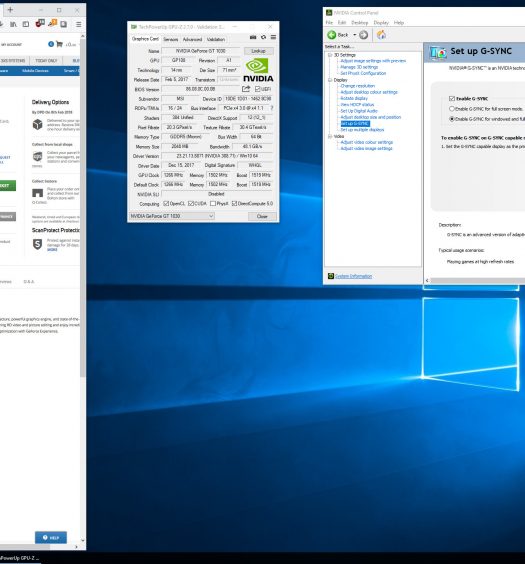Click the BIOS share/export icon in GPU-Z
The image size is (525, 564).
click(x=246, y=89)
